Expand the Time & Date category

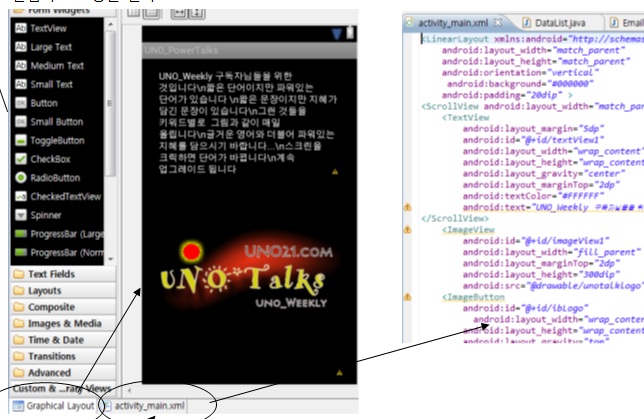pos(62,340)
